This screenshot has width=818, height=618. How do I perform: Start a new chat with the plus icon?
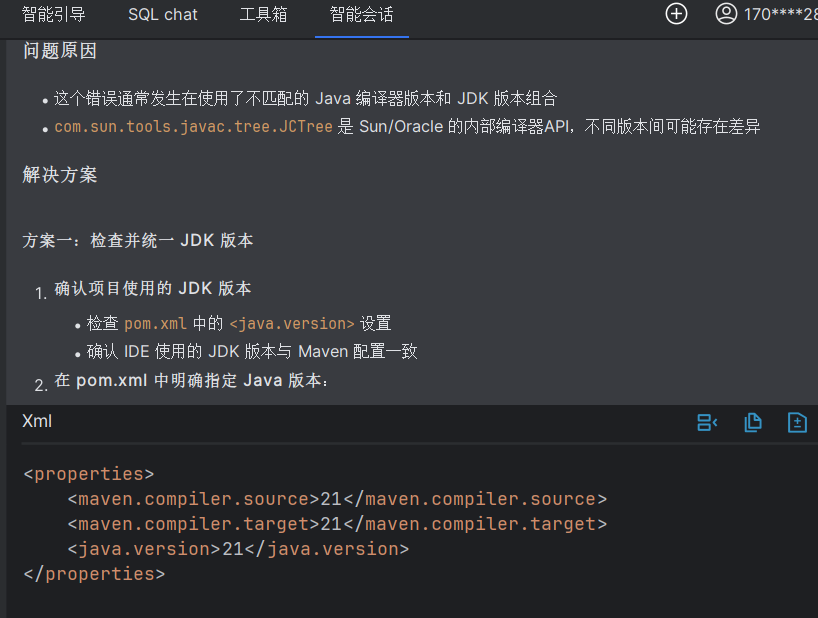pyautogui.click(x=677, y=14)
